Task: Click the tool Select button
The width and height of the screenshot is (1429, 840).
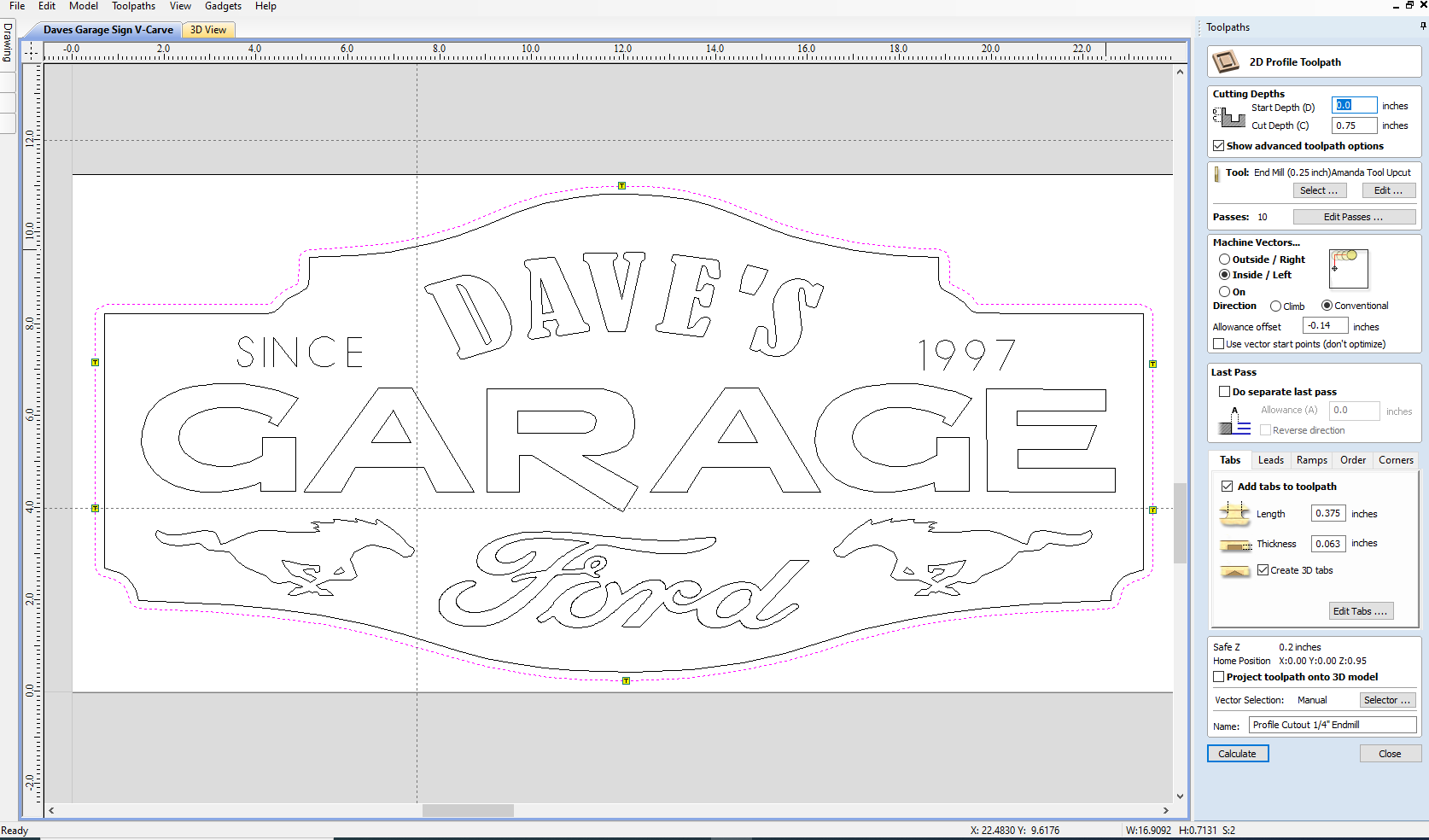Action: pos(1320,190)
